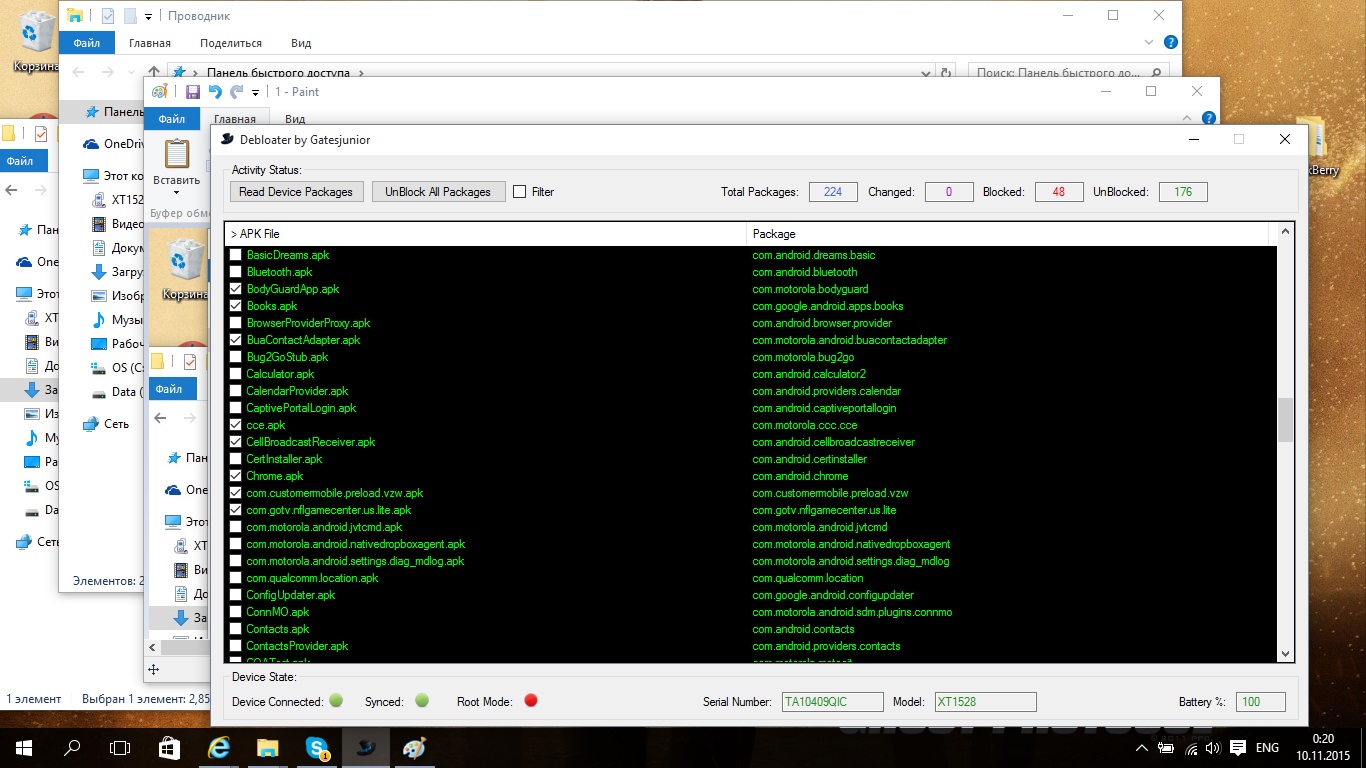This screenshot has width=1366, height=768.
Task: Grab the package list scrollbar thumb
Action: pyautogui.click(x=1286, y=420)
